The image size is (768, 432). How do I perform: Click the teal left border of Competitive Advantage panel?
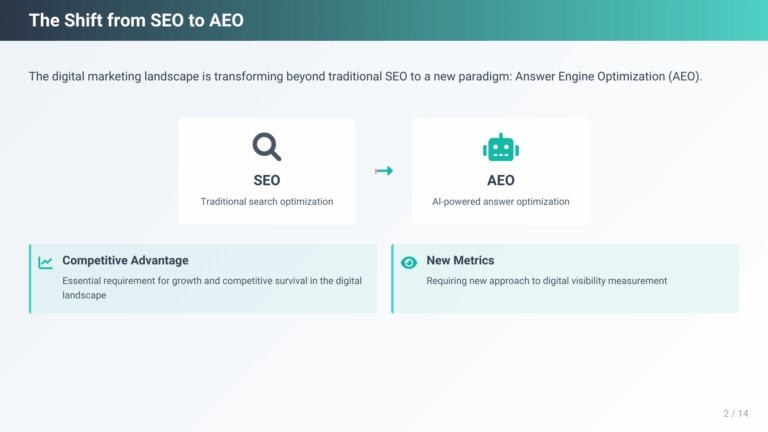[31, 279]
